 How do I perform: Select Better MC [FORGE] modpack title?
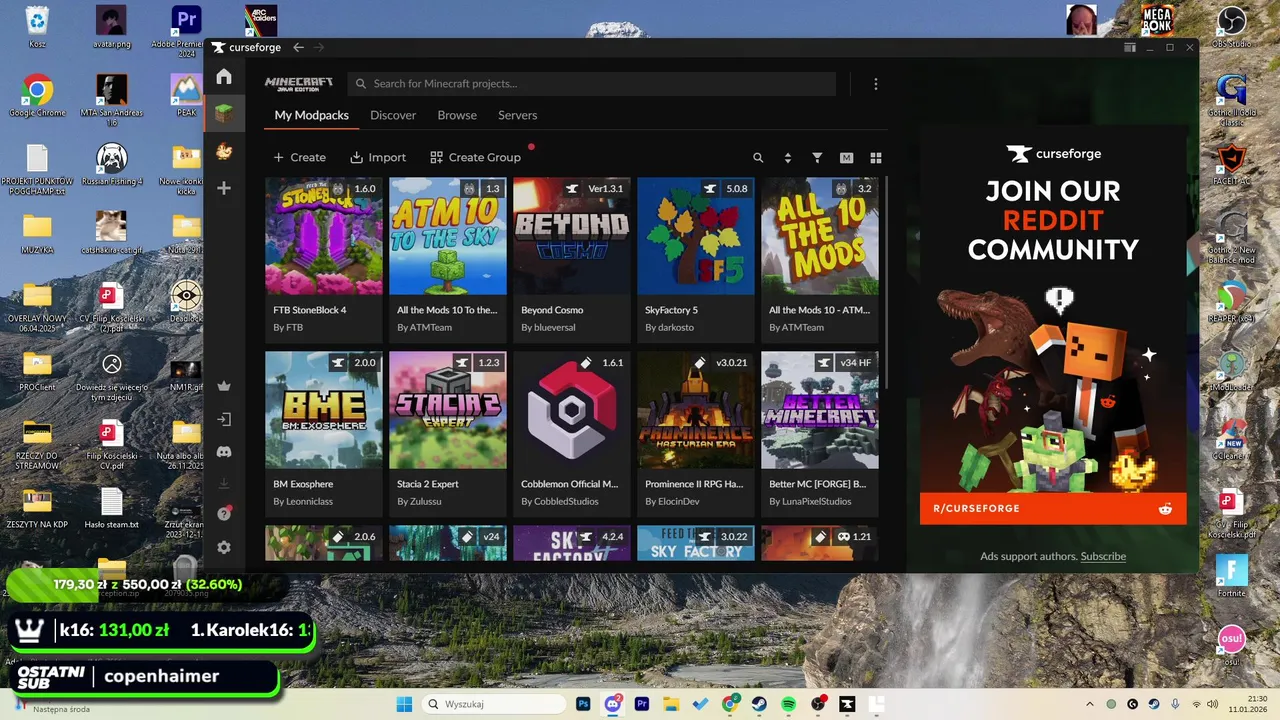(x=817, y=484)
